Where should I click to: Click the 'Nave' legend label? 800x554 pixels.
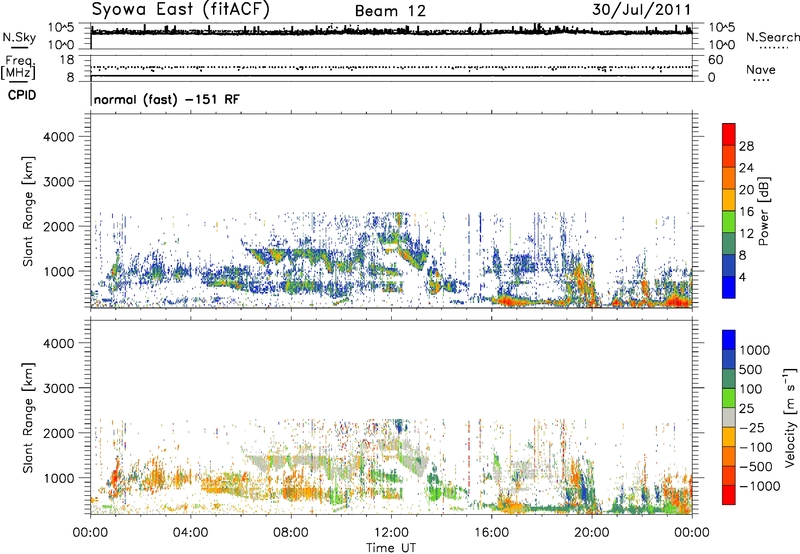pos(761,69)
